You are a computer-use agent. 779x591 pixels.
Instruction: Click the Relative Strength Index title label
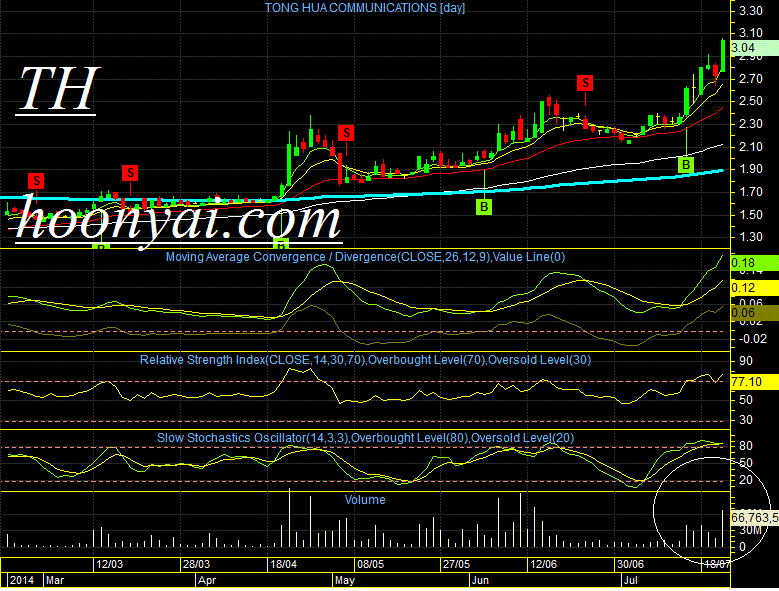click(x=365, y=360)
